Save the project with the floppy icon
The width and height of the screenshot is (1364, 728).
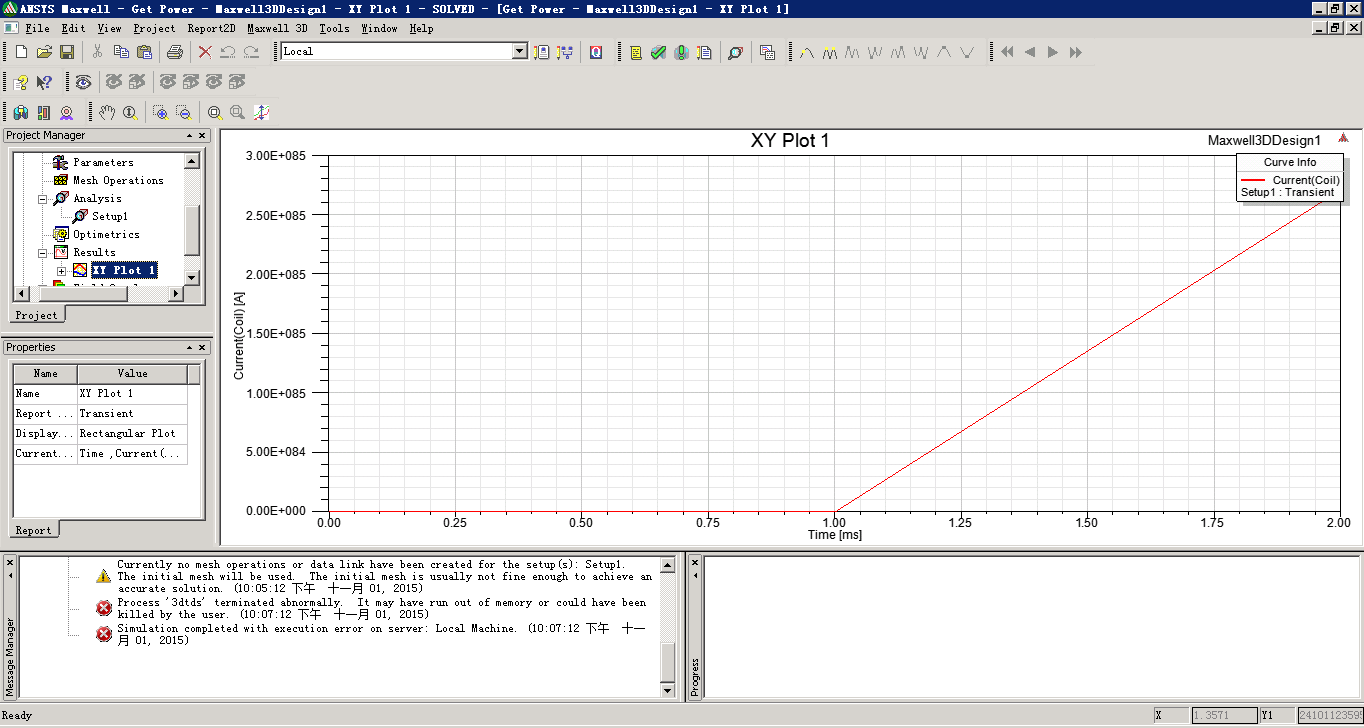(67, 52)
